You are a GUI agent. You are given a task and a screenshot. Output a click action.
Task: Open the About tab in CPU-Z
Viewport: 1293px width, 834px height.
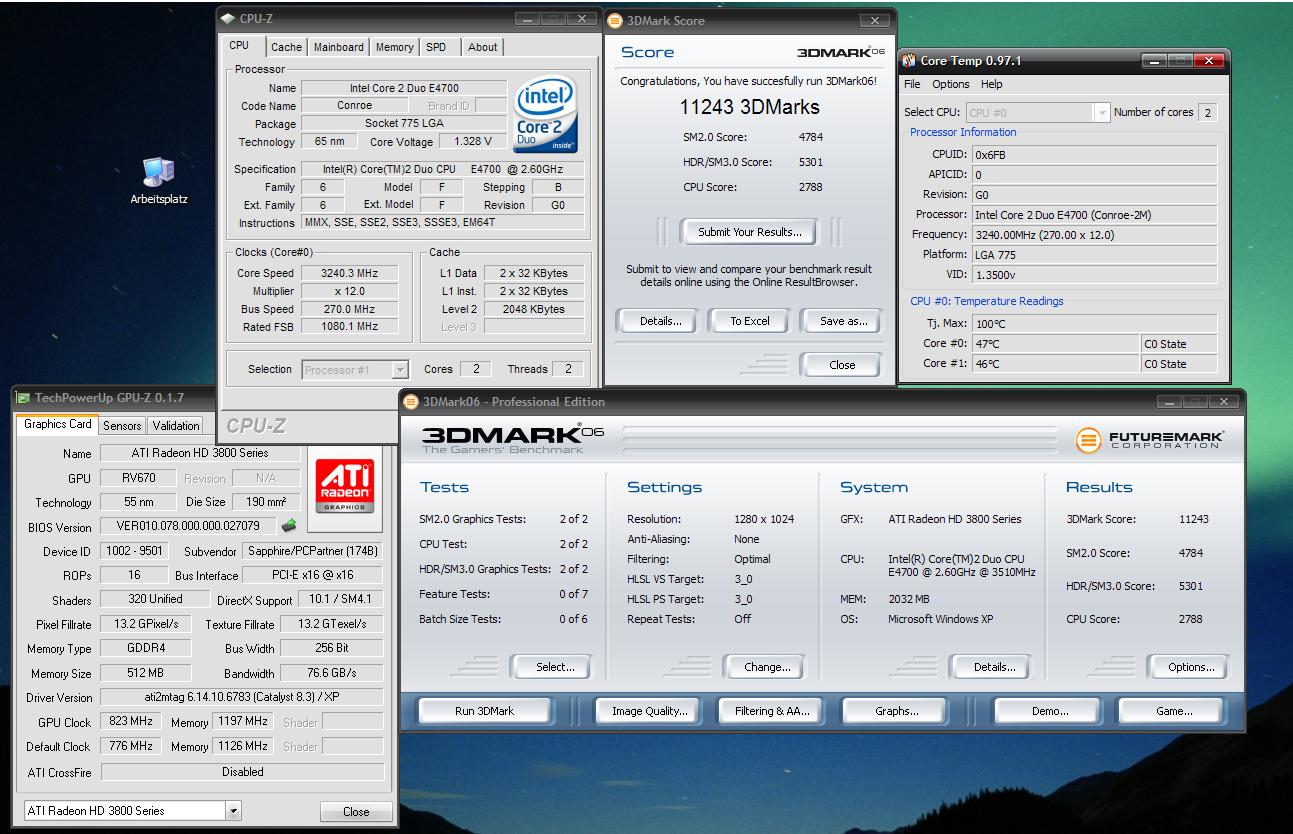(482, 47)
